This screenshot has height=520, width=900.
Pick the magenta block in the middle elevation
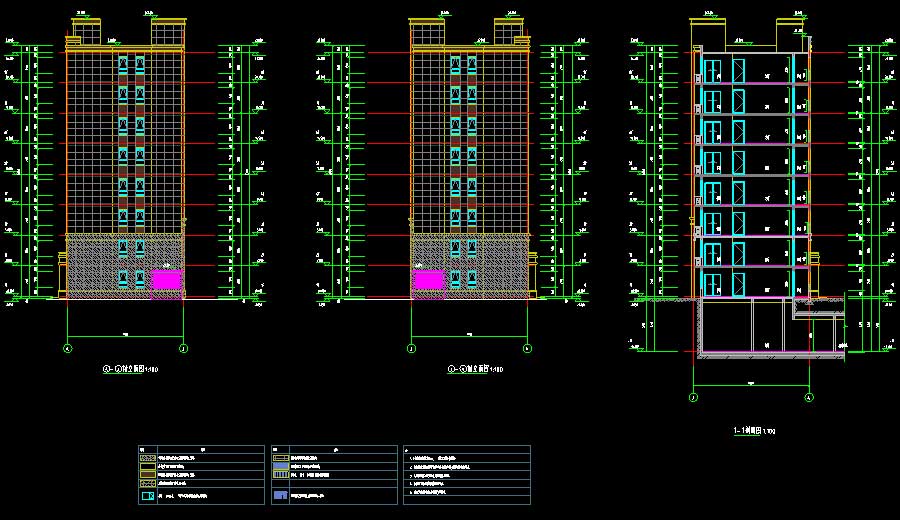[429, 280]
